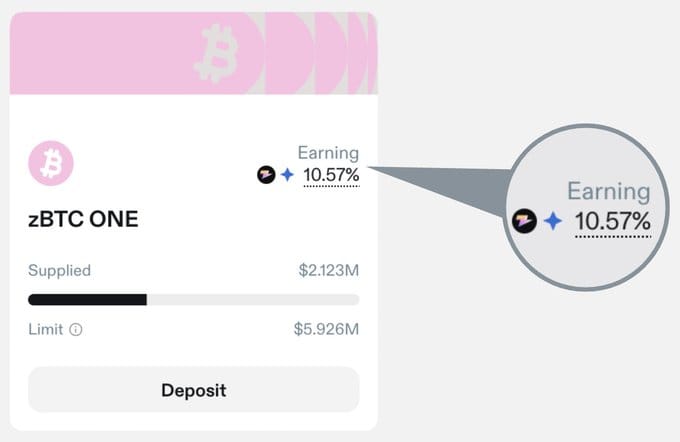Click the filled portion of supply bar
The image size is (680, 442).
[88, 299]
